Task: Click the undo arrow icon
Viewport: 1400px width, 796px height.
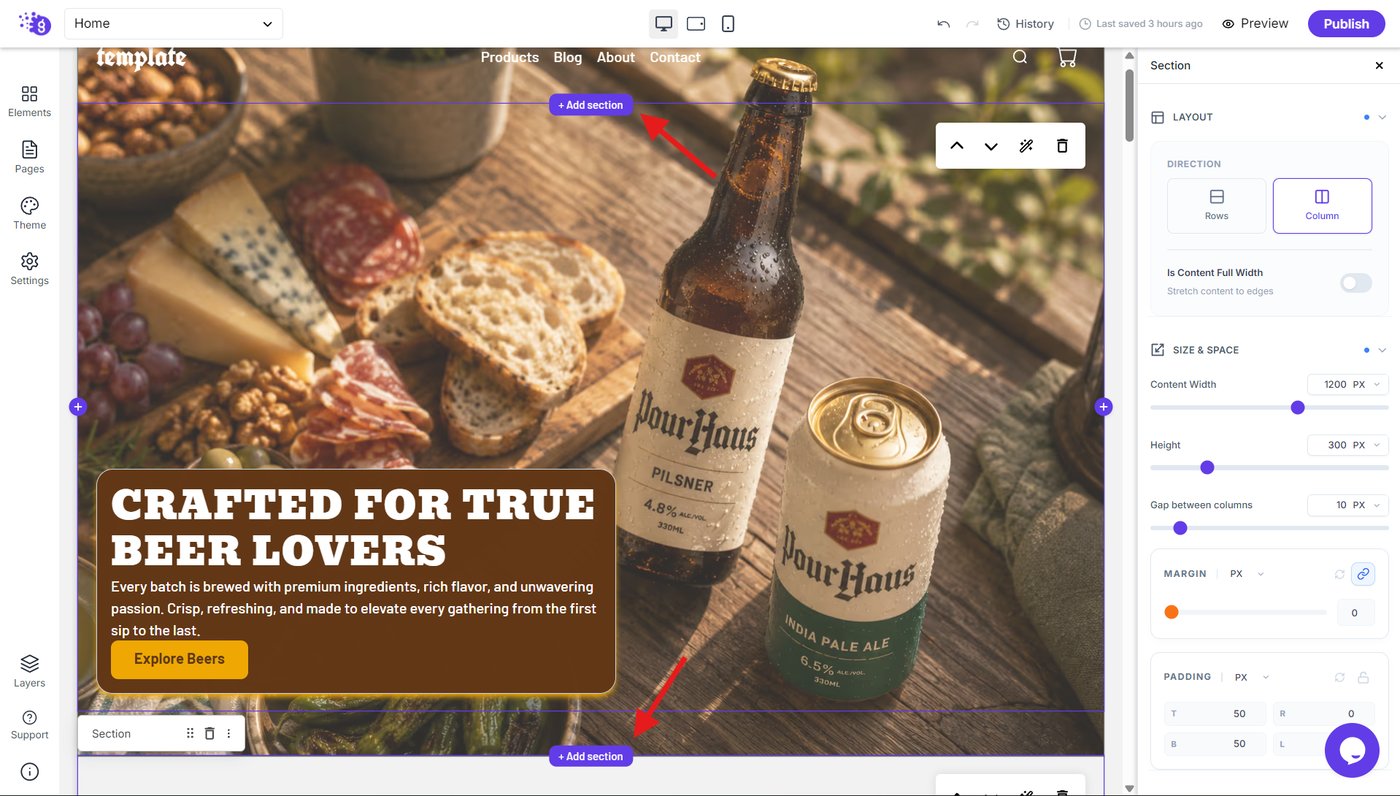Action: coord(943,24)
